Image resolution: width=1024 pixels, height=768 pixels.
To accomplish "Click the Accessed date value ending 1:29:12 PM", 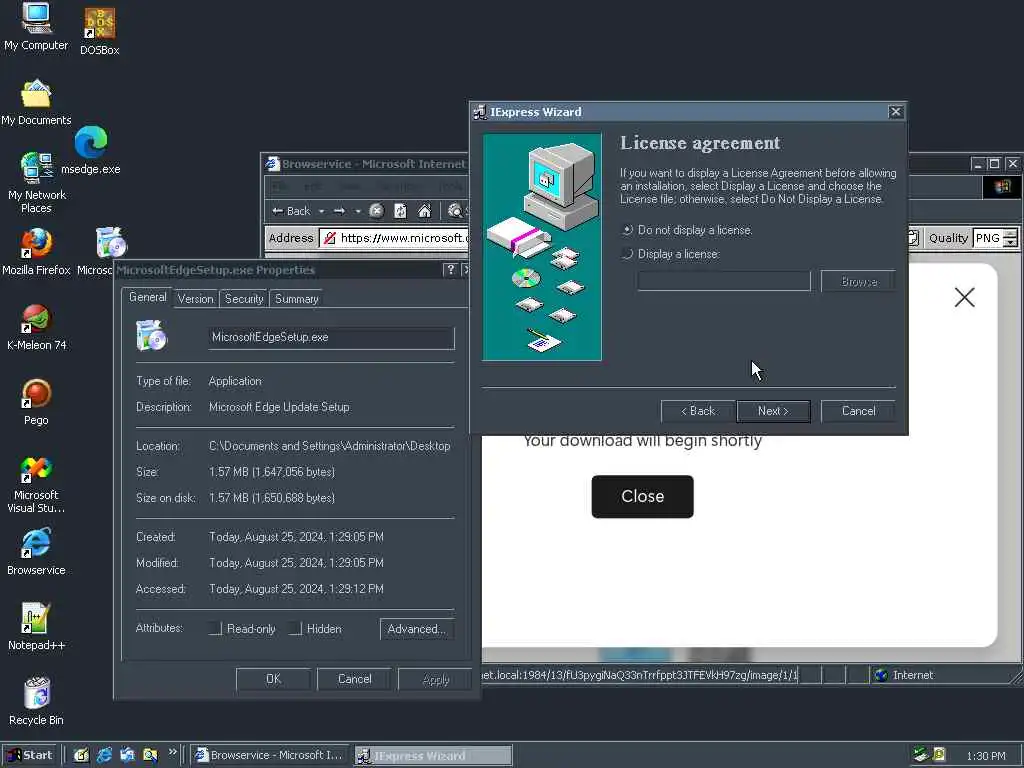I will [x=296, y=589].
